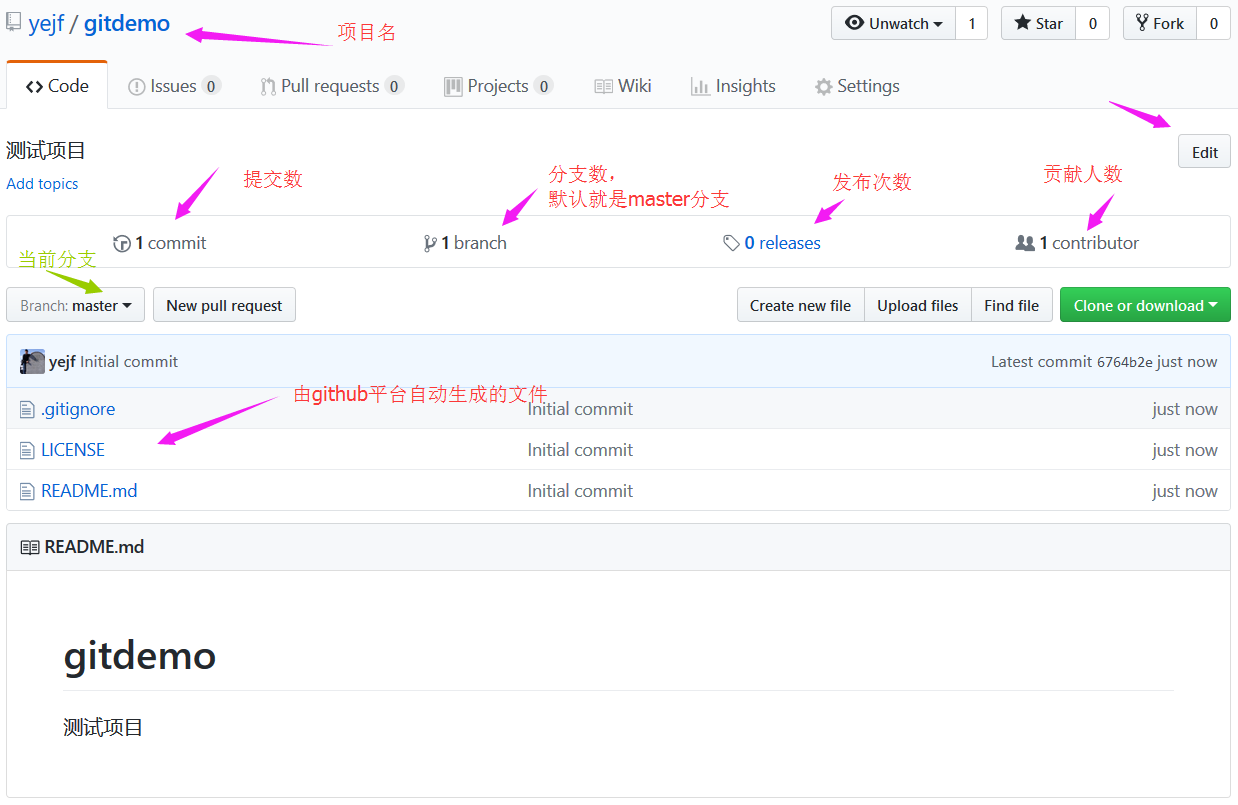The width and height of the screenshot is (1238, 805).
Task: Open the Initial commit message beside yejf
Action: [129, 362]
